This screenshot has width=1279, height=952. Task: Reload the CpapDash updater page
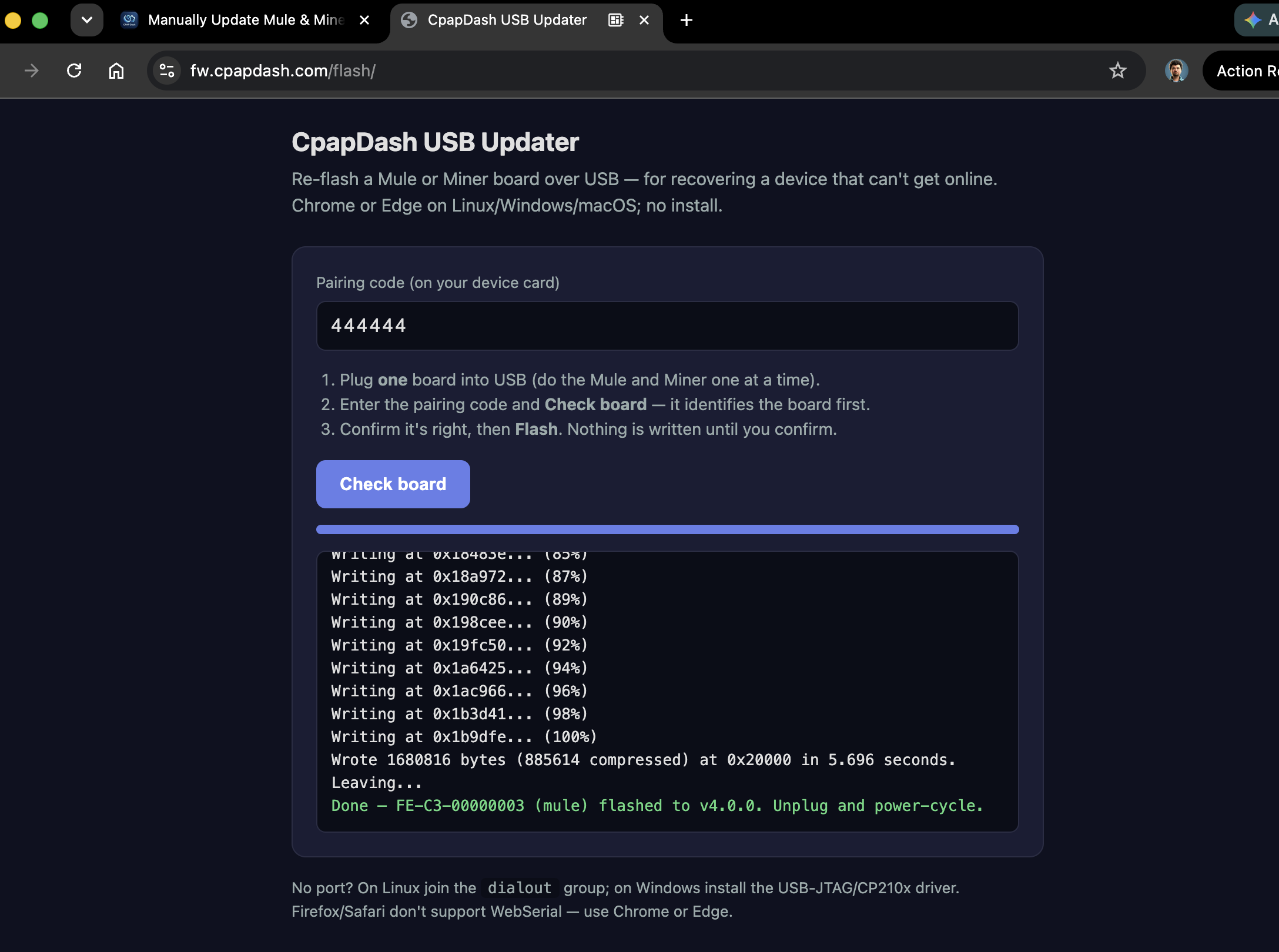74,71
